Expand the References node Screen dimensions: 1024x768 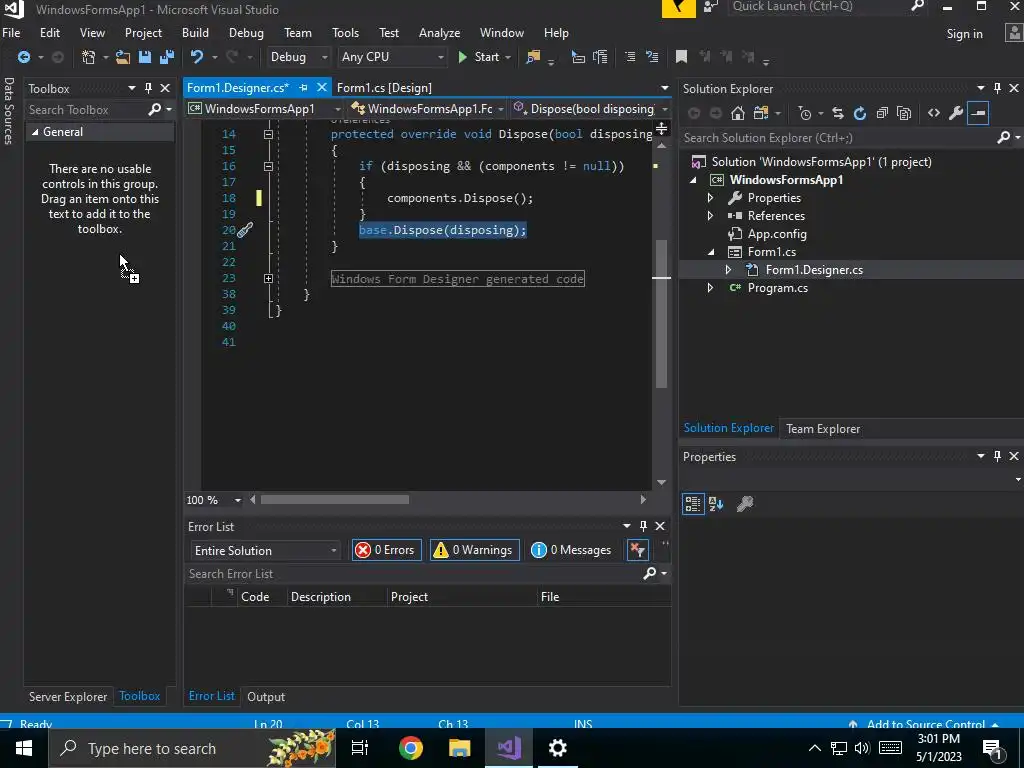point(711,216)
